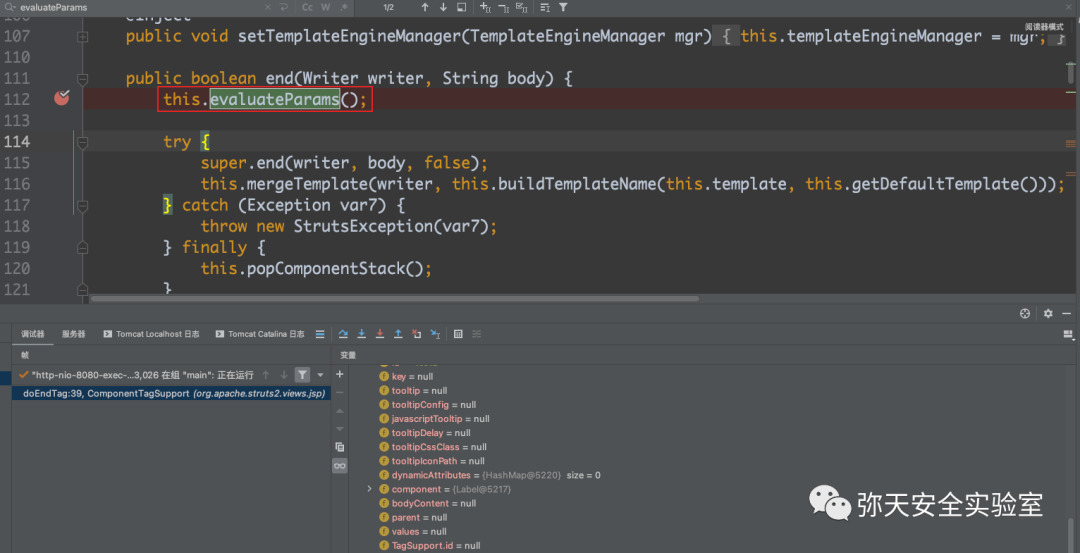1080x553 pixels.
Task: Select bodyContent = null variable
Action: tap(428, 503)
